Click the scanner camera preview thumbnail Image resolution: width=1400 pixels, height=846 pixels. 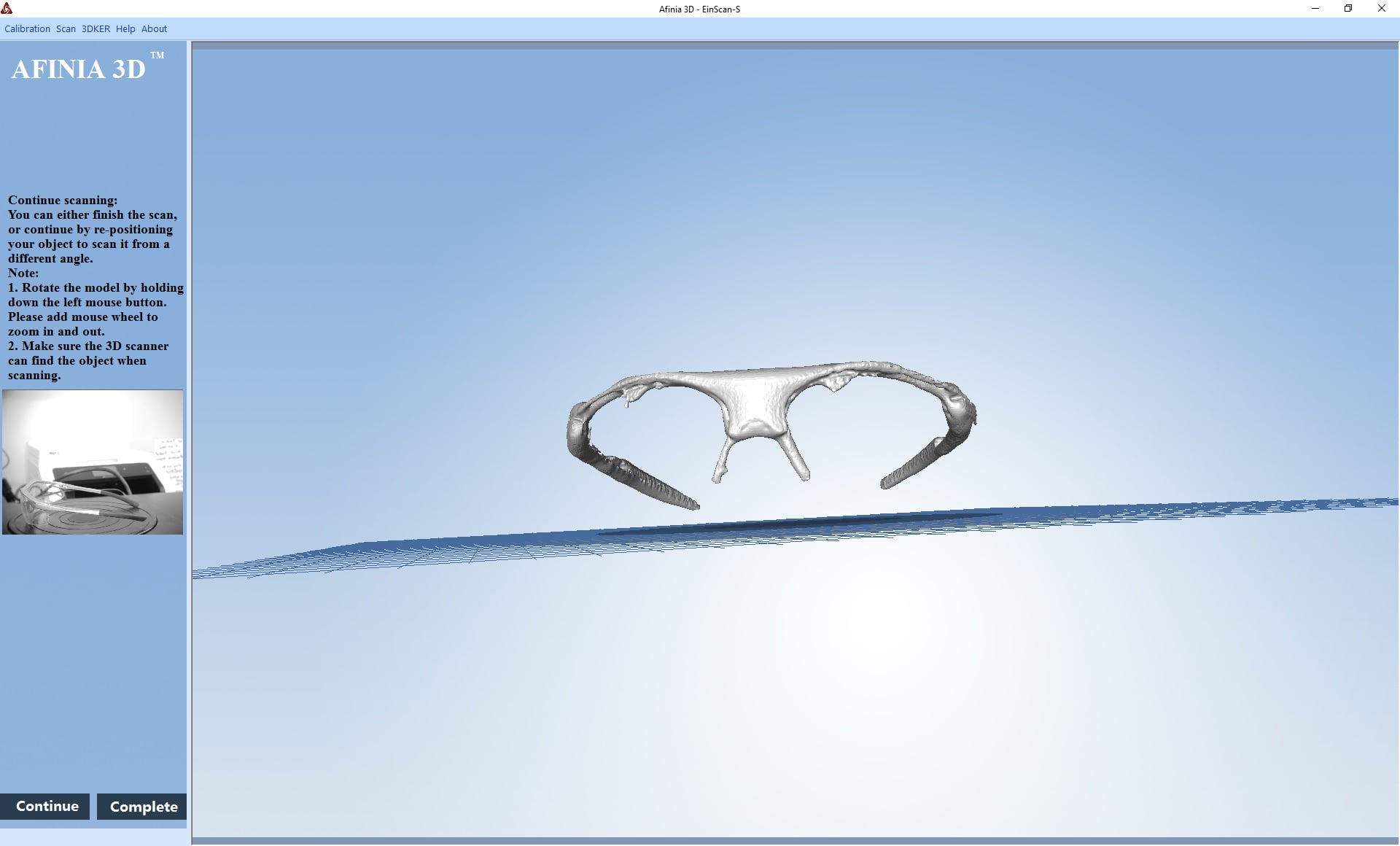(93, 462)
